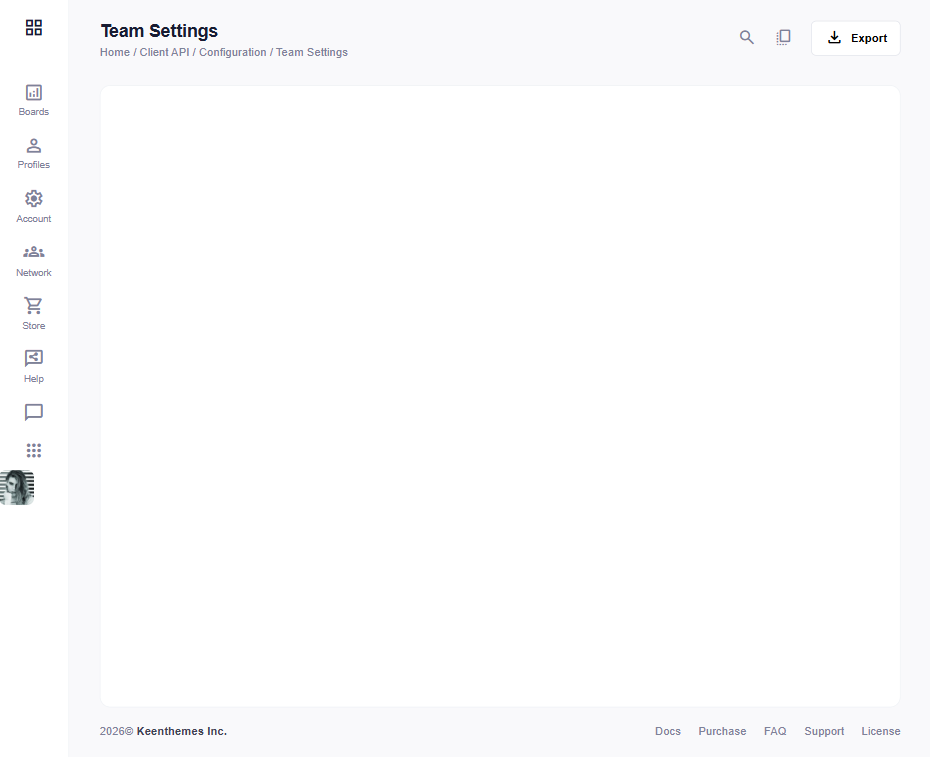Open the Account gear item
930x757 pixels.
[34, 207]
